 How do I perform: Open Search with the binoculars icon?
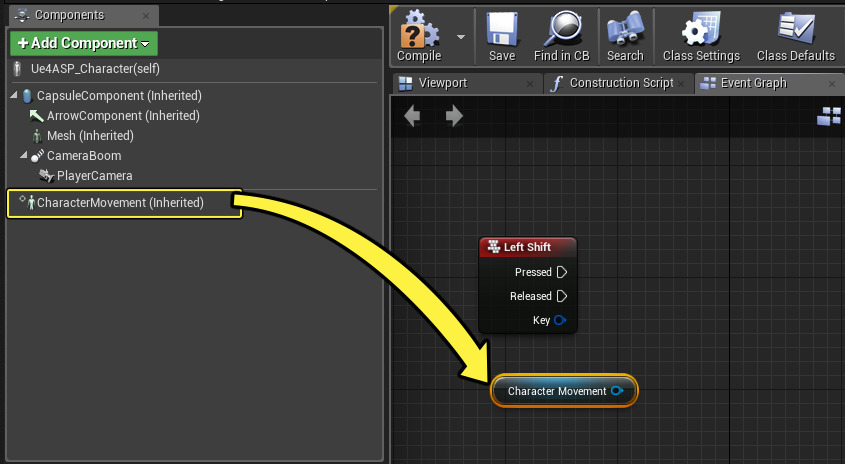click(625, 30)
